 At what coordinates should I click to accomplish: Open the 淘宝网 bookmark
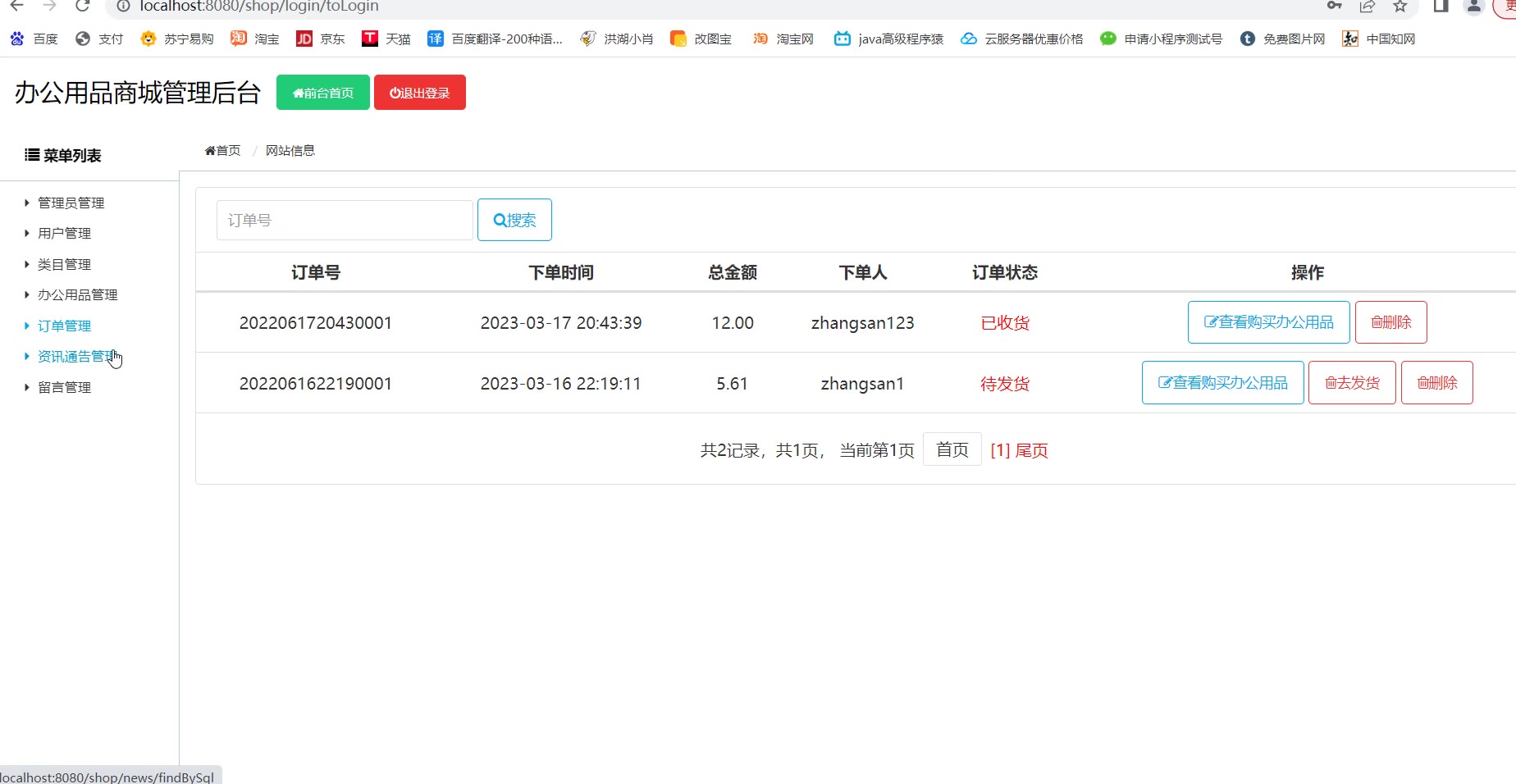pyautogui.click(x=783, y=39)
